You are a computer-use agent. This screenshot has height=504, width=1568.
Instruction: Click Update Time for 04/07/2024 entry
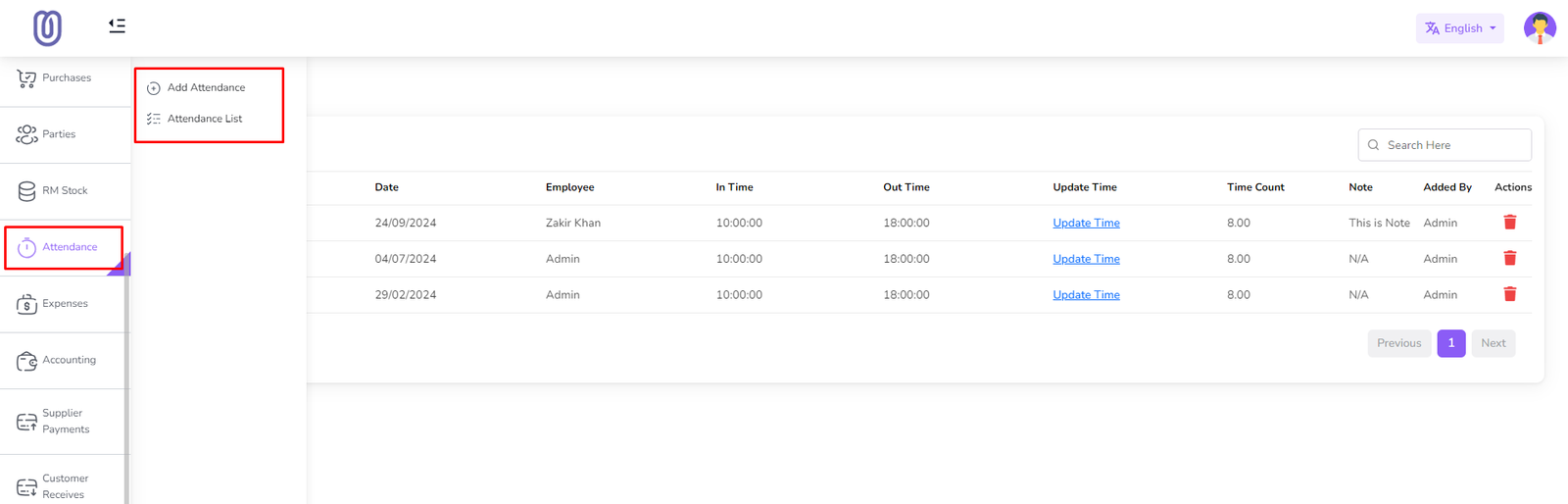click(1086, 259)
